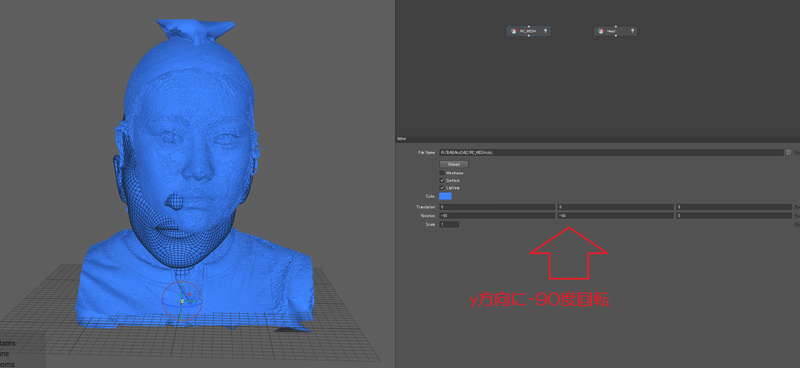
Task: Click the transform gizmo in the viewport
Action: [182, 301]
